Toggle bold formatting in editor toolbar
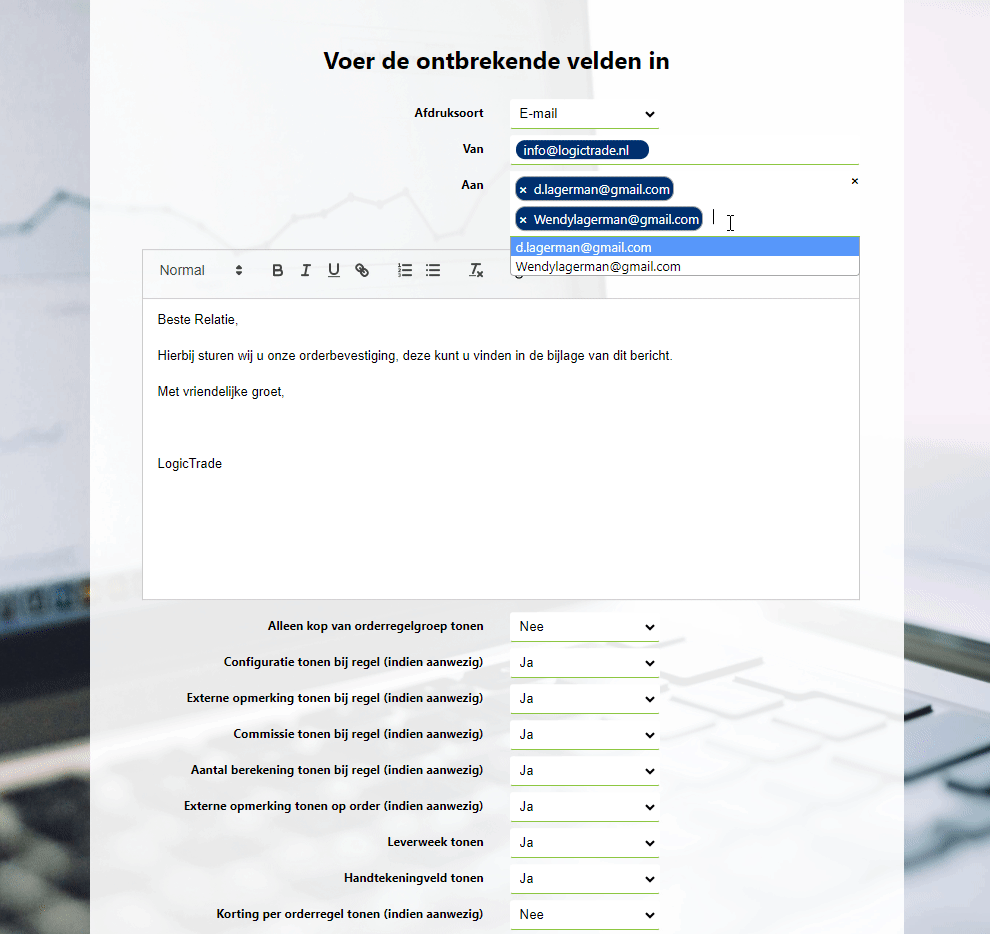 tap(278, 270)
